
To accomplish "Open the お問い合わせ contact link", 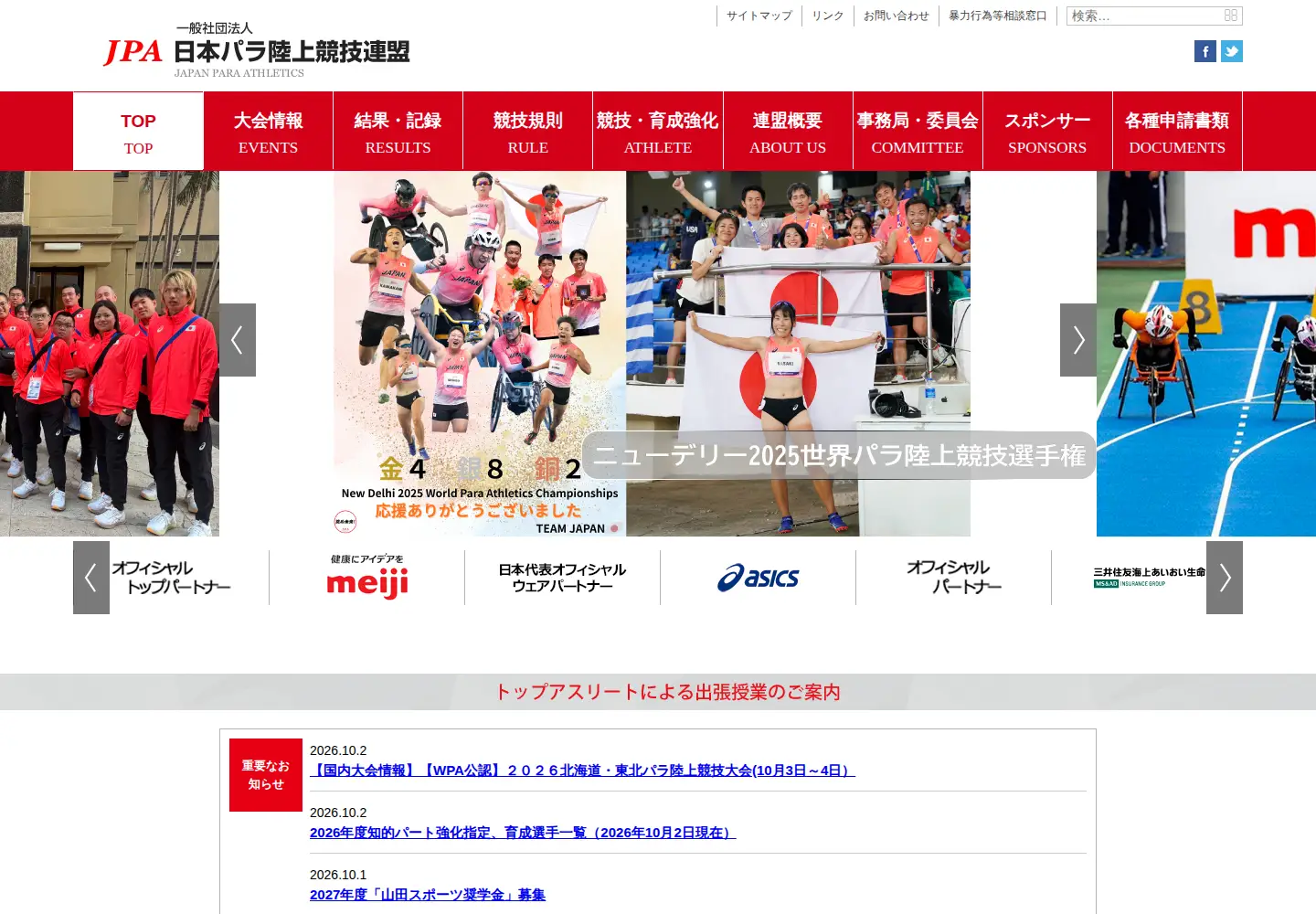I will (897, 16).
